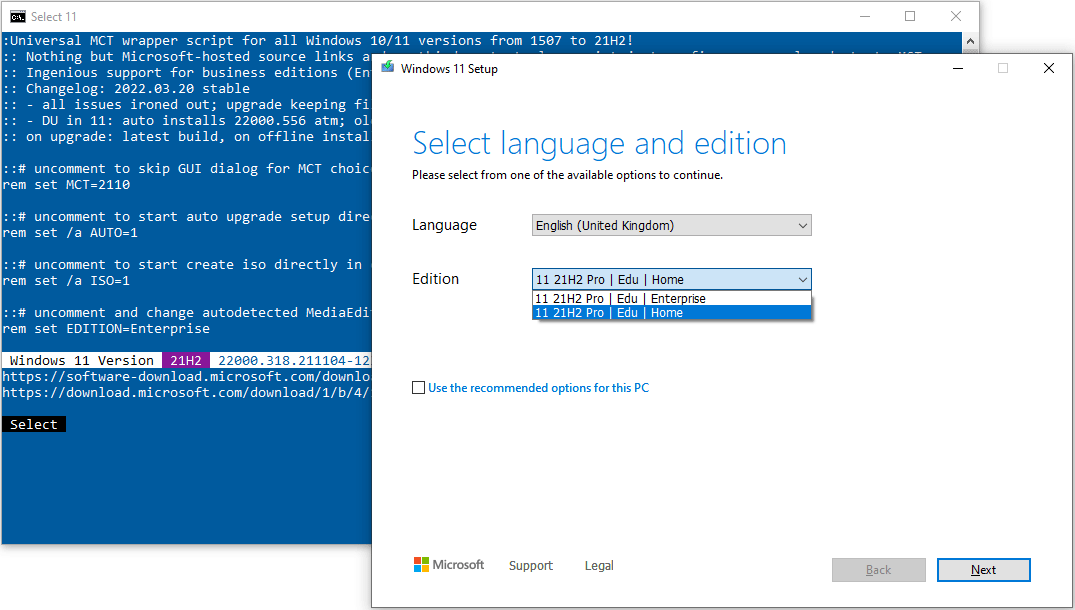Open the Support link
Screen dimensions: 1075x610
coord(530,565)
